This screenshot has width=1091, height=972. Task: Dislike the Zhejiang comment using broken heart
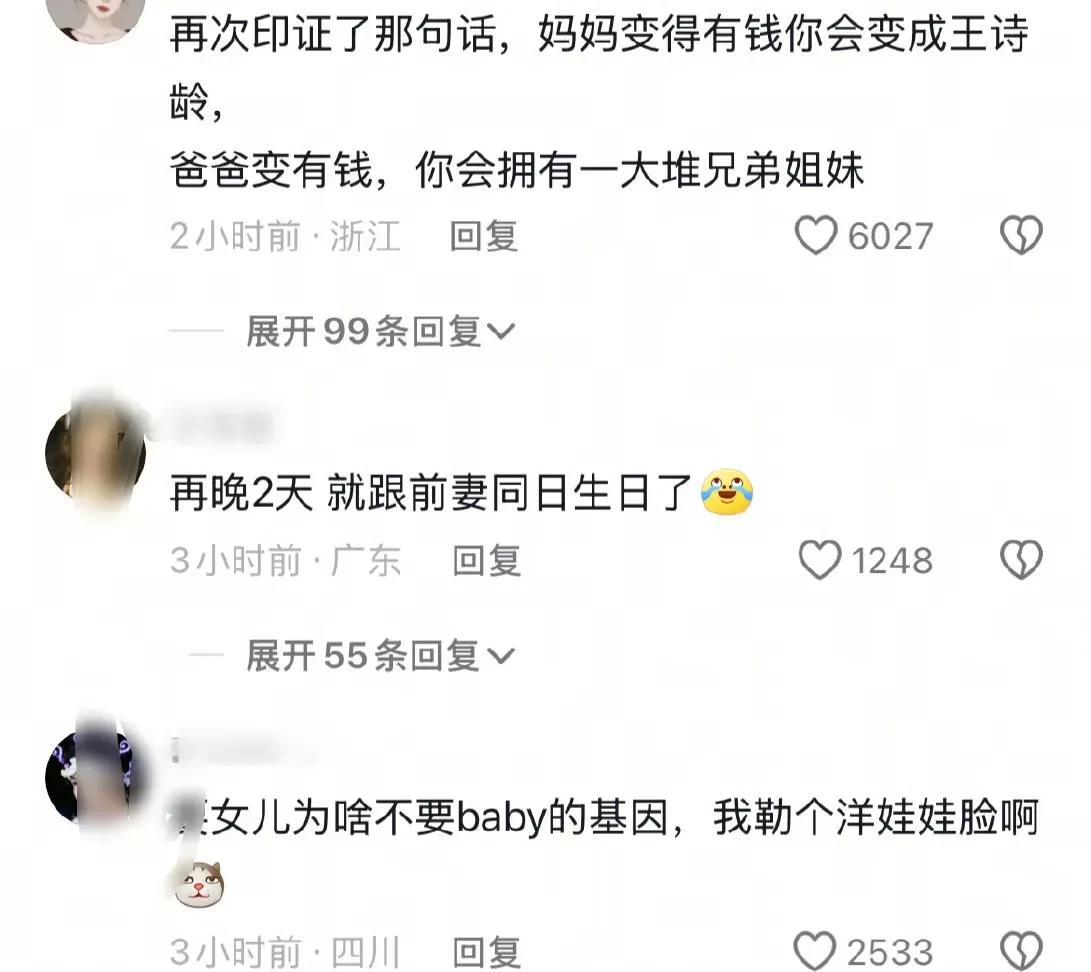1021,234
